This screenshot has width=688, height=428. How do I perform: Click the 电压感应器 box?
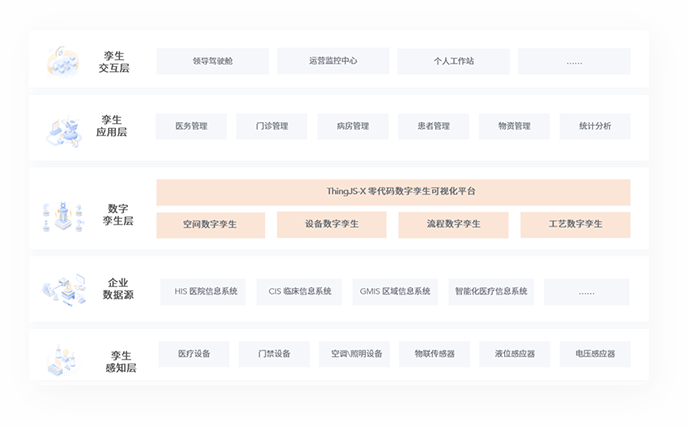pos(595,354)
